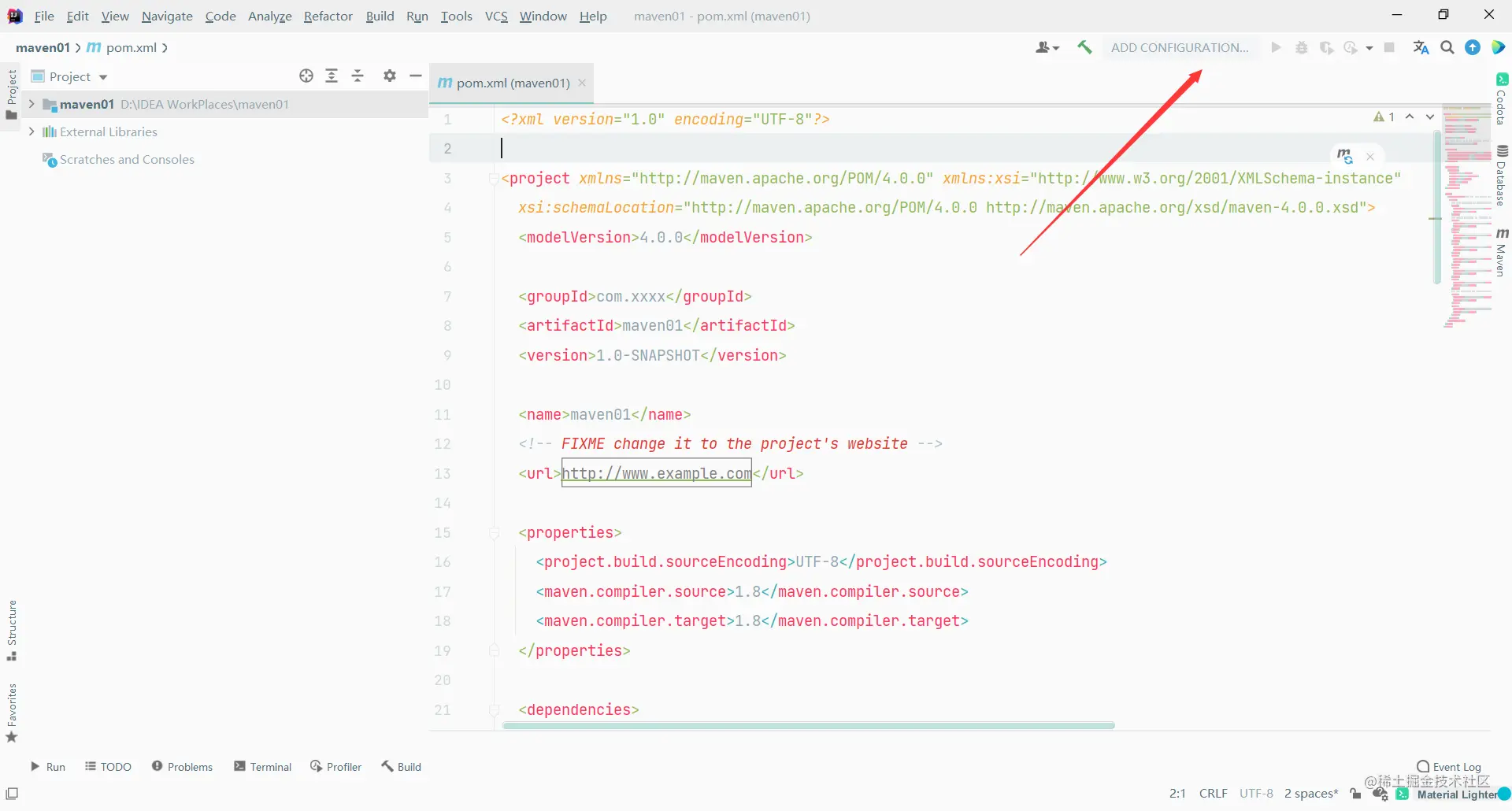Click the warning indicator showing 1

1384,117
